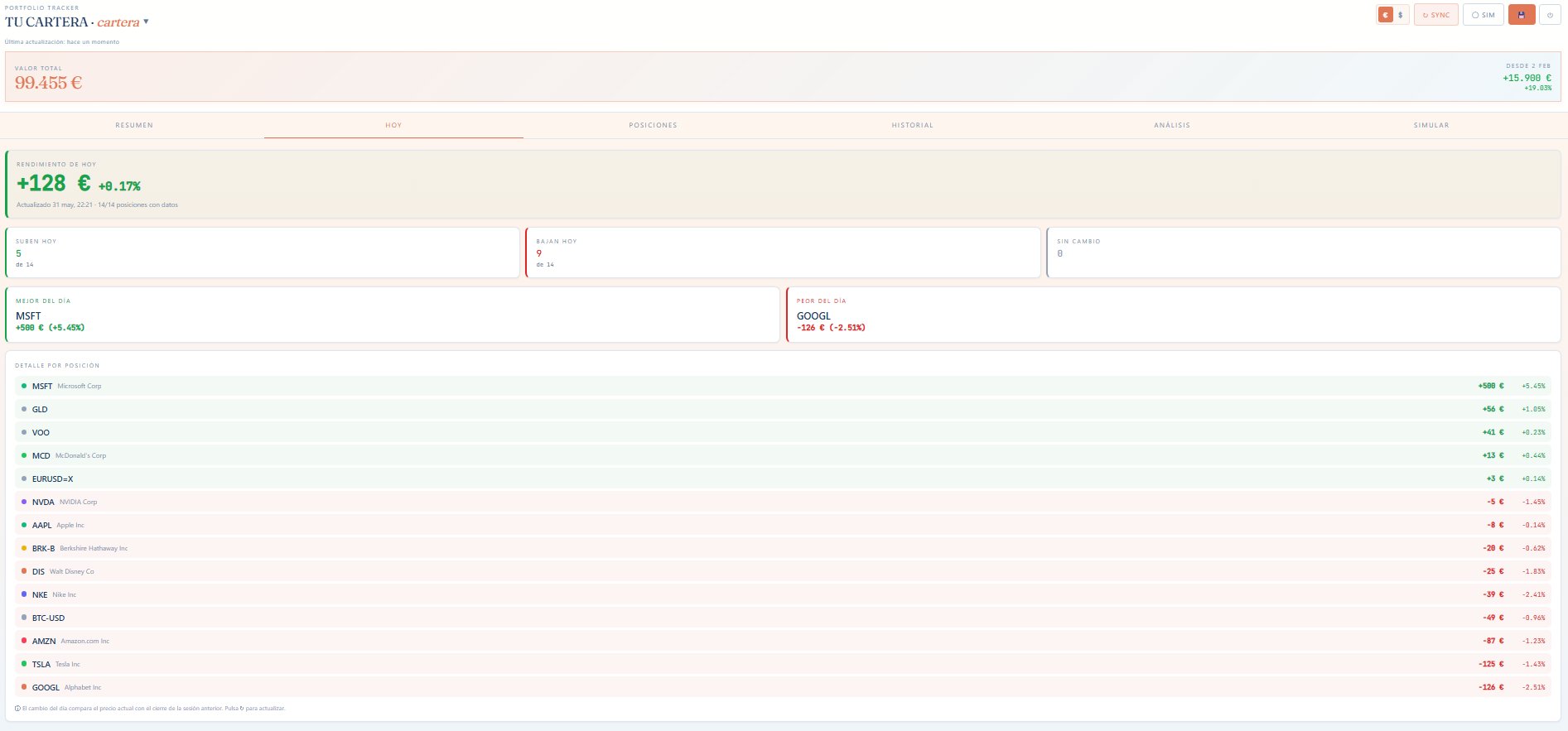1568x731 pixels.
Task: Click the AMZN row's red color dot
Action: tap(24, 641)
